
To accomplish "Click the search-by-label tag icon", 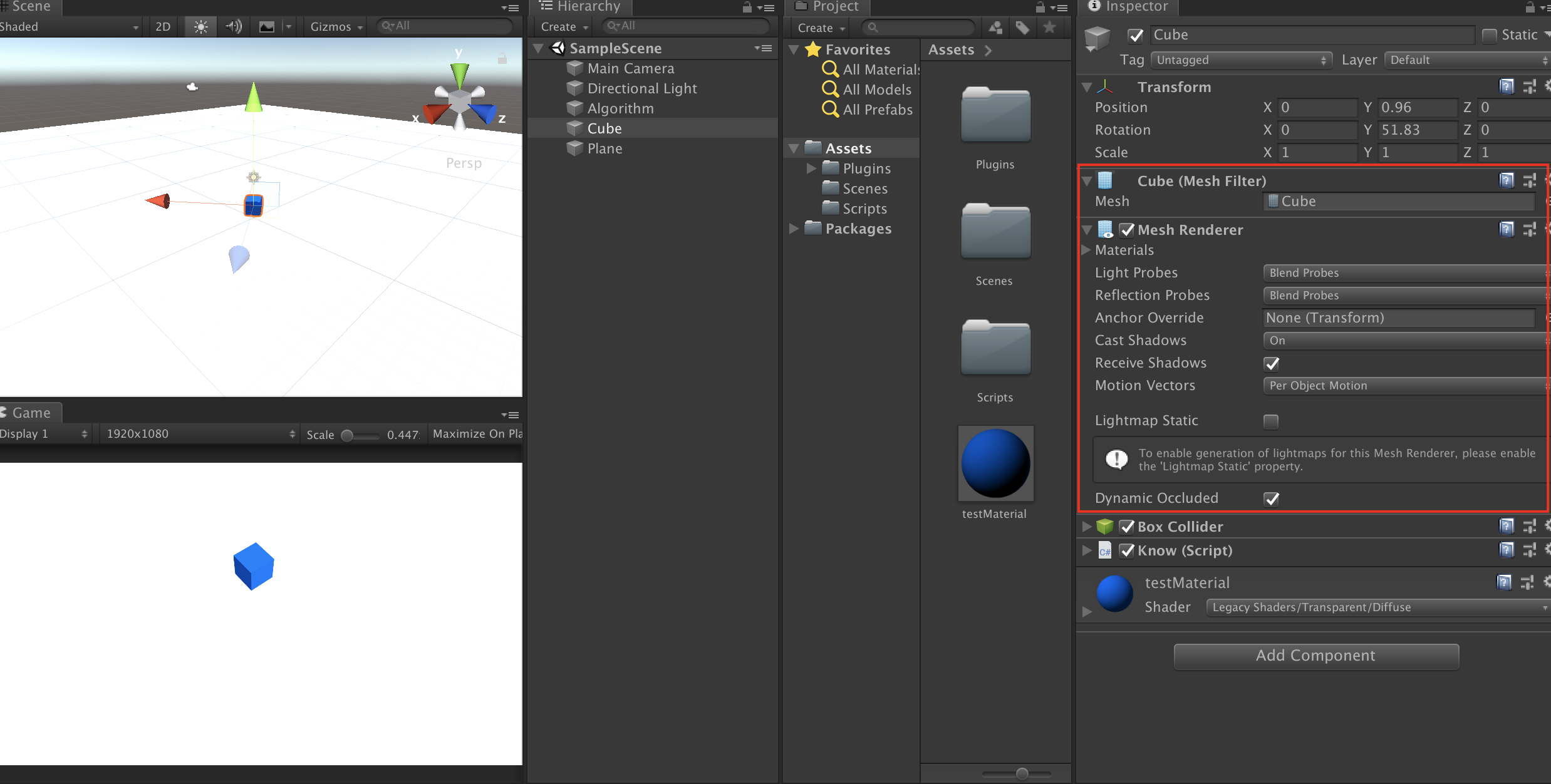I will 1022,28.
